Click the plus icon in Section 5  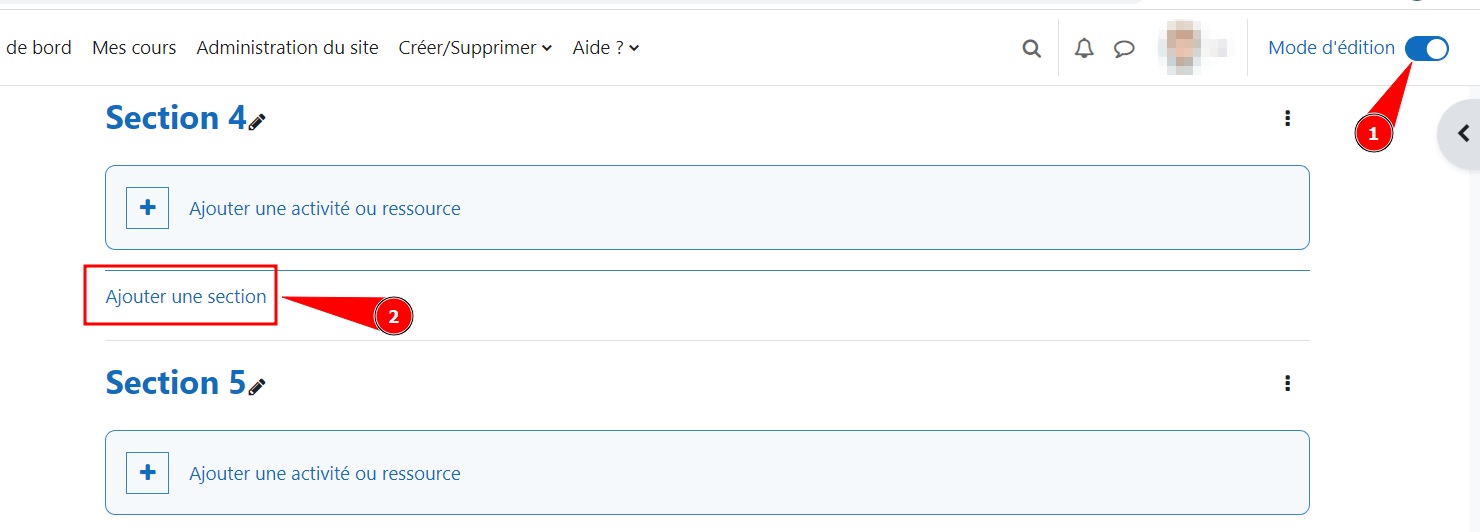(x=147, y=473)
